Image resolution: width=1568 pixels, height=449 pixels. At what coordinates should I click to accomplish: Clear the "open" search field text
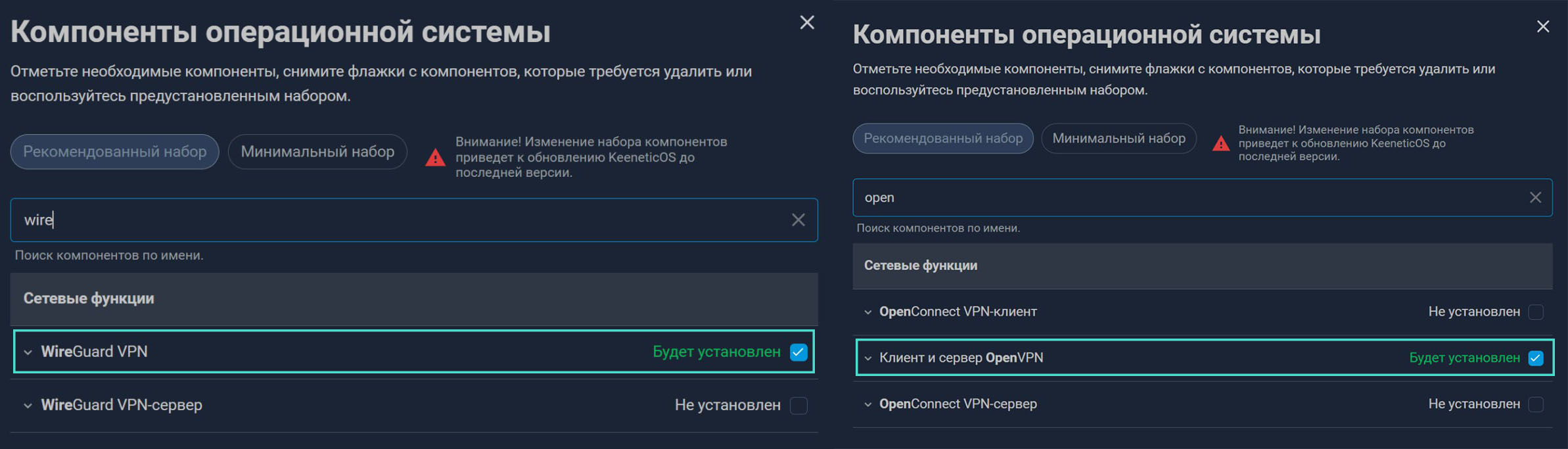(1535, 197)
